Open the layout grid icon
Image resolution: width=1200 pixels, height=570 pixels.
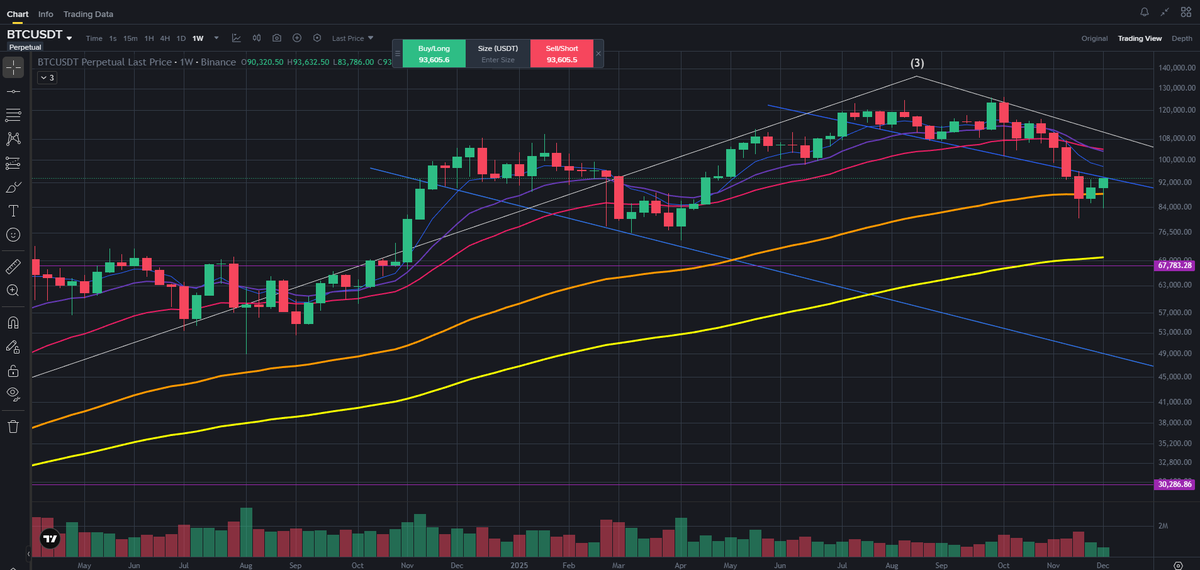click(x=1185, y=10)
